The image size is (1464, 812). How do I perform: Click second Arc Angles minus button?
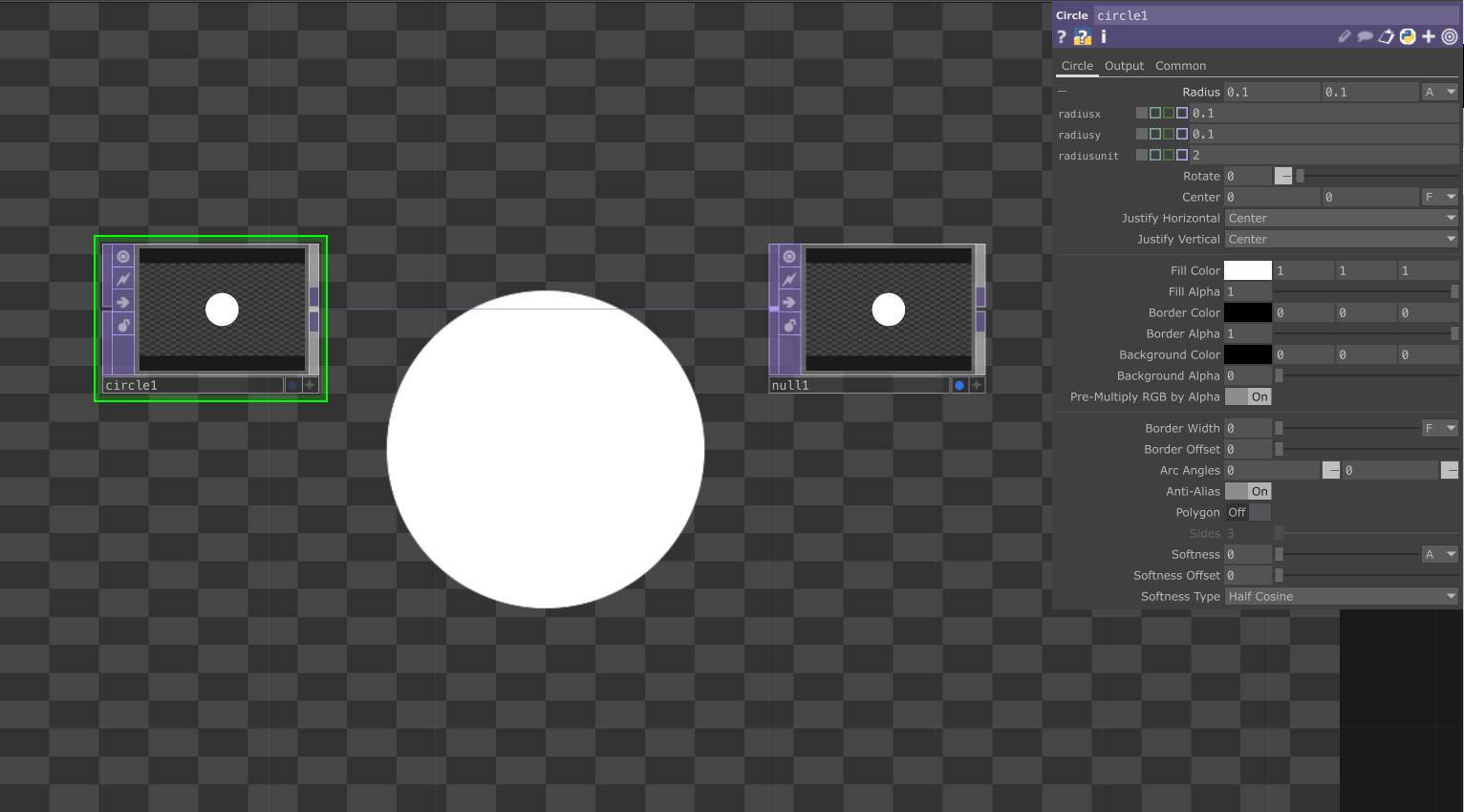click(x=1450, y=470)
